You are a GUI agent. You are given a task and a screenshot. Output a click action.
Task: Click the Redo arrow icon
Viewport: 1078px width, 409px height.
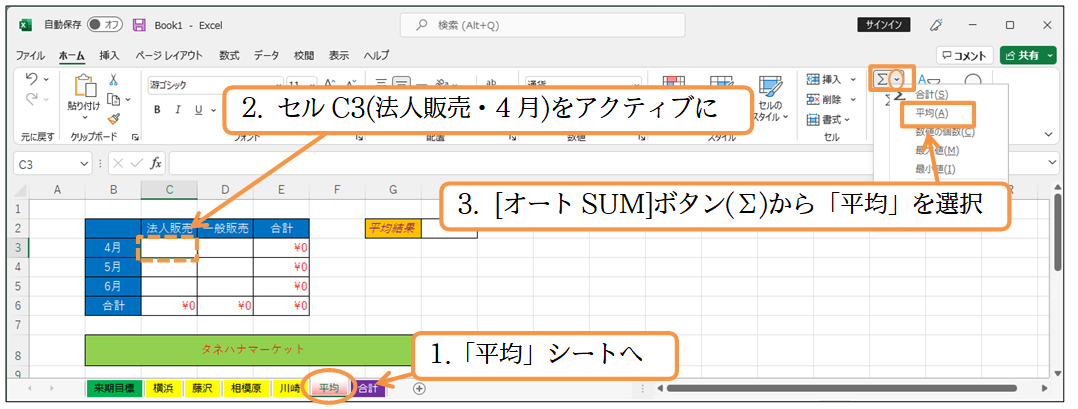click(x=32, y=100)
